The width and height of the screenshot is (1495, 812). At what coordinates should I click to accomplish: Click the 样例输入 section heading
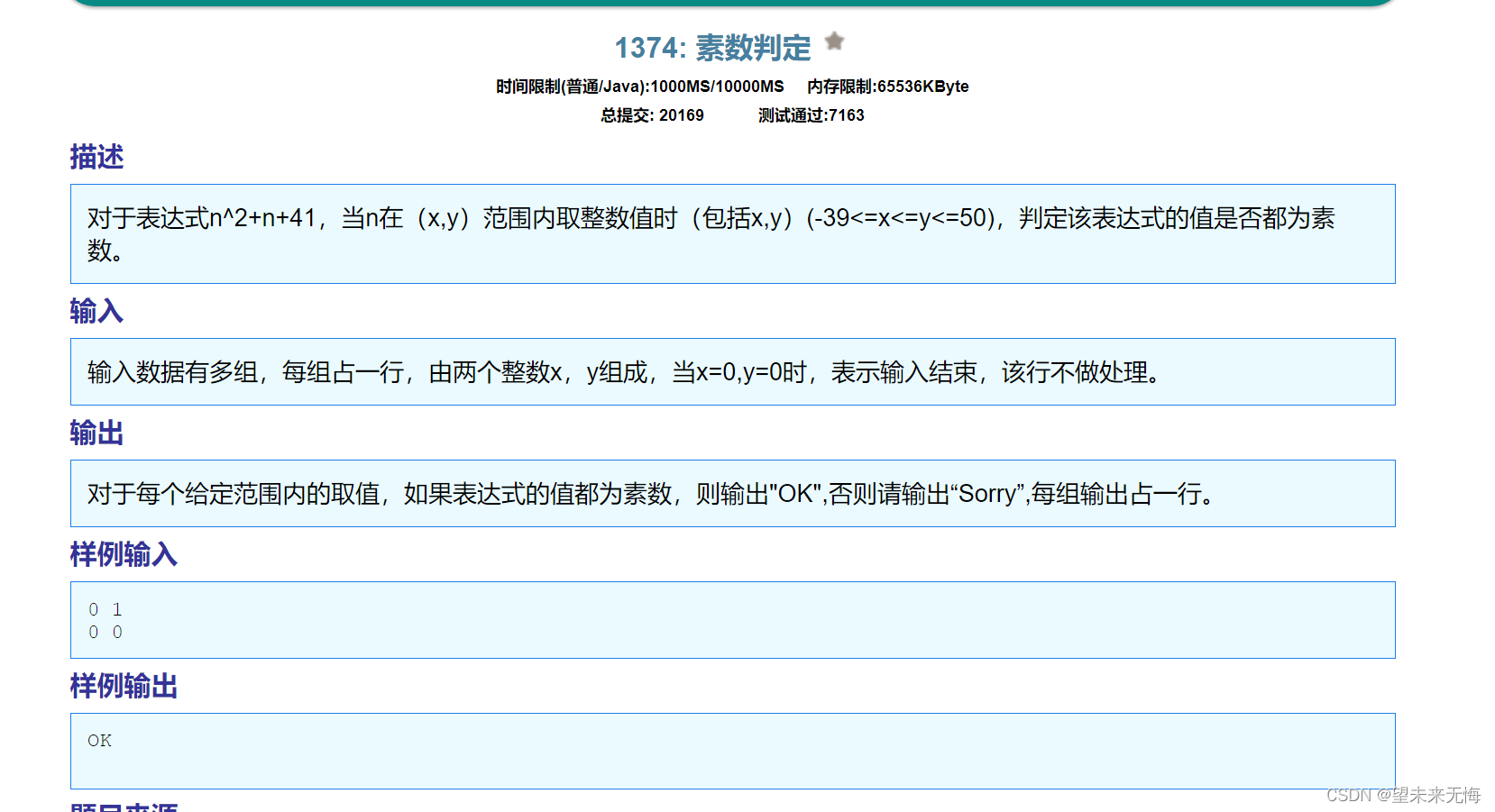pyautogui.click(x=123, y=556)
